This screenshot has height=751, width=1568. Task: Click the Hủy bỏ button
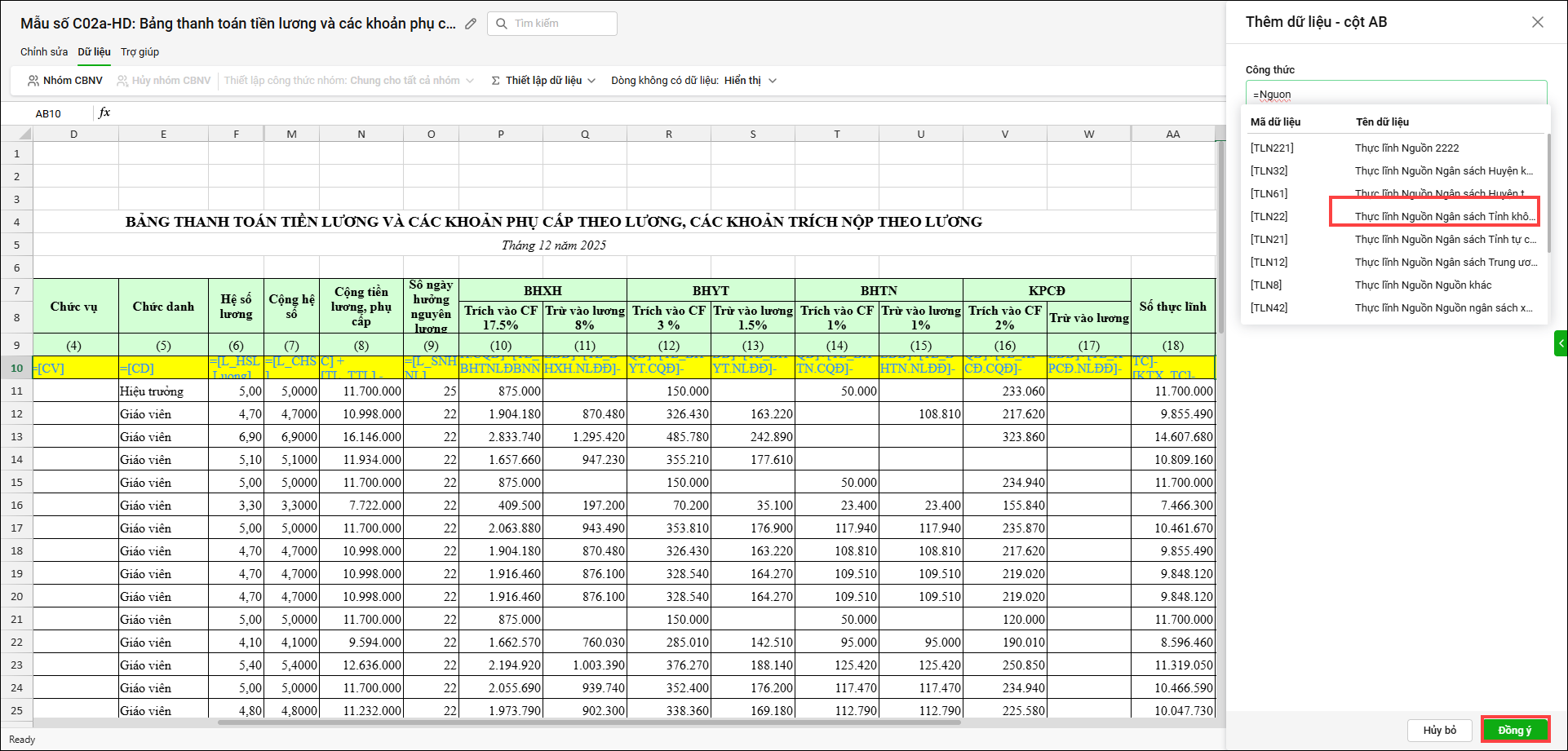pos(1439,730)
